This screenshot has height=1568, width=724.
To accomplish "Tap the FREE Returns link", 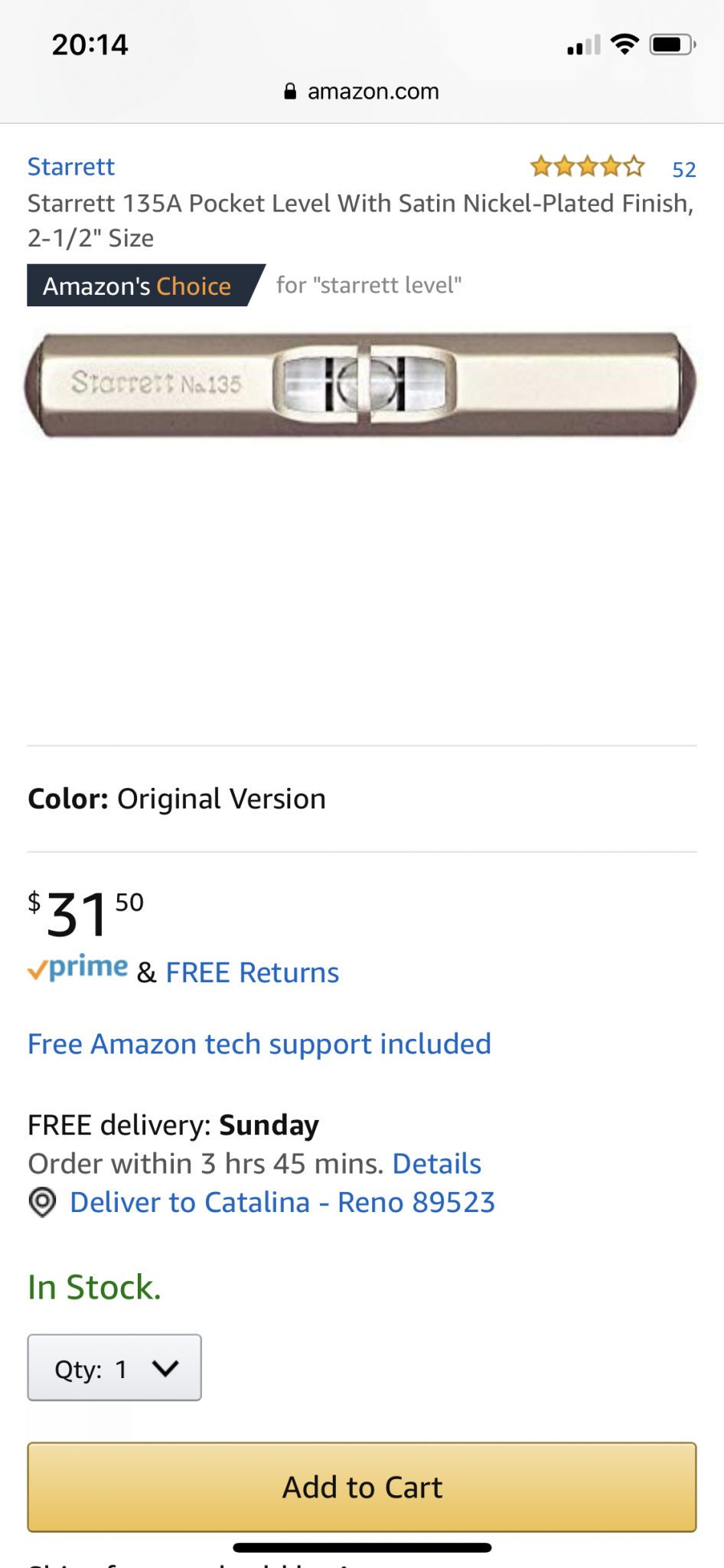I will click(252, 972).
